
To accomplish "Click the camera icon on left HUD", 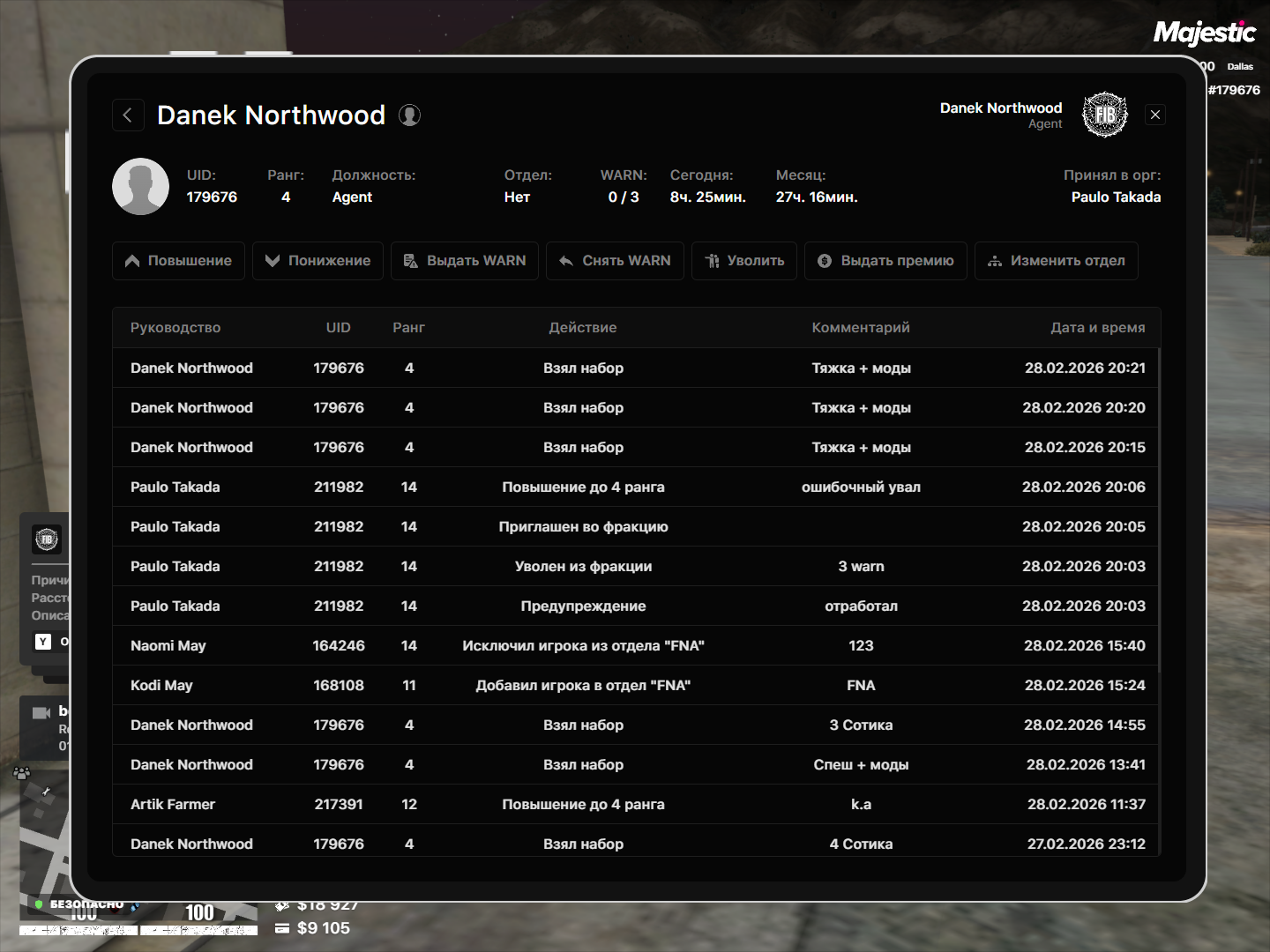I will click(x=41, y=713).
